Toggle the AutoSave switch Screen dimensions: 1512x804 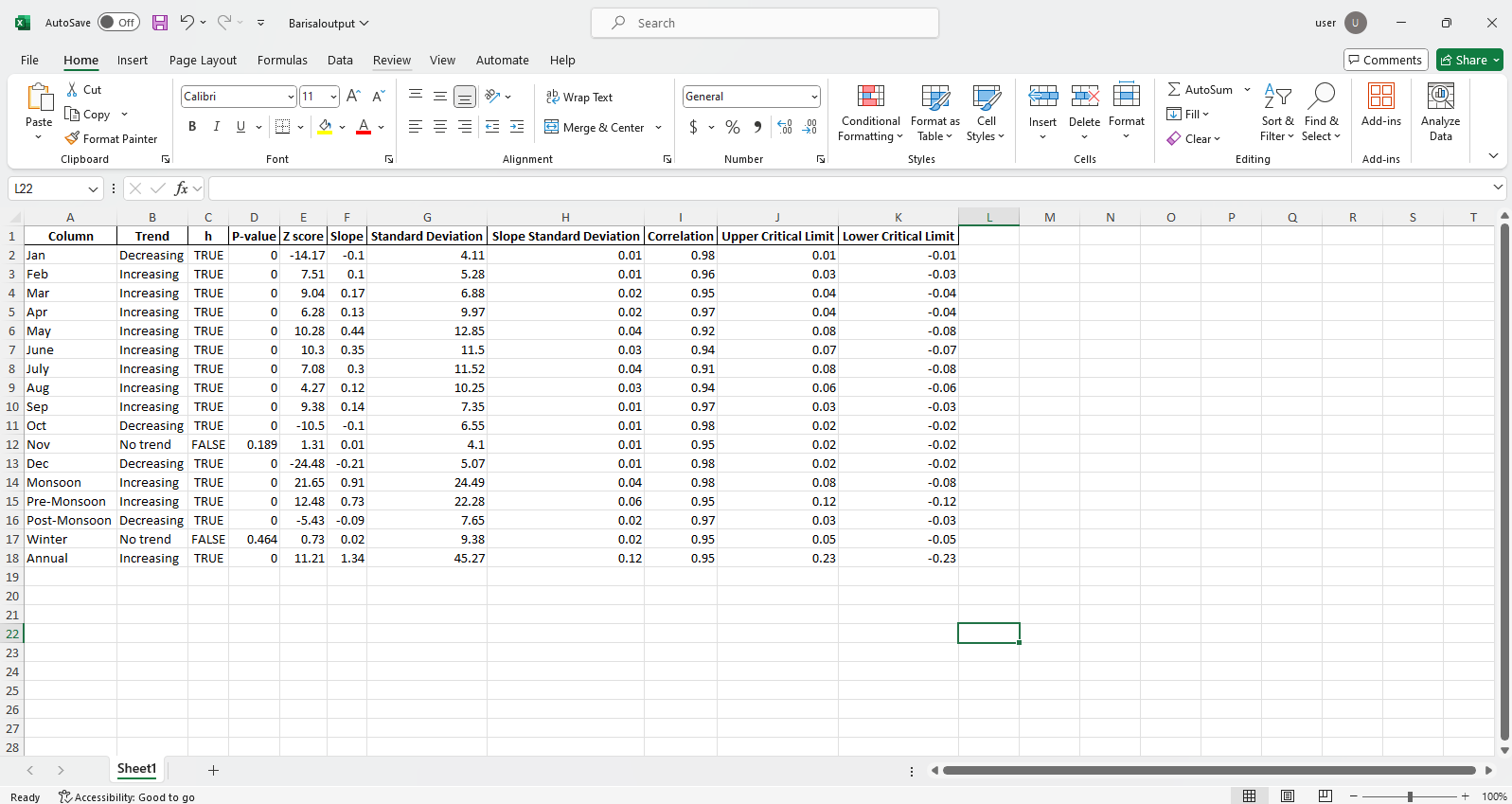(118, 23)
